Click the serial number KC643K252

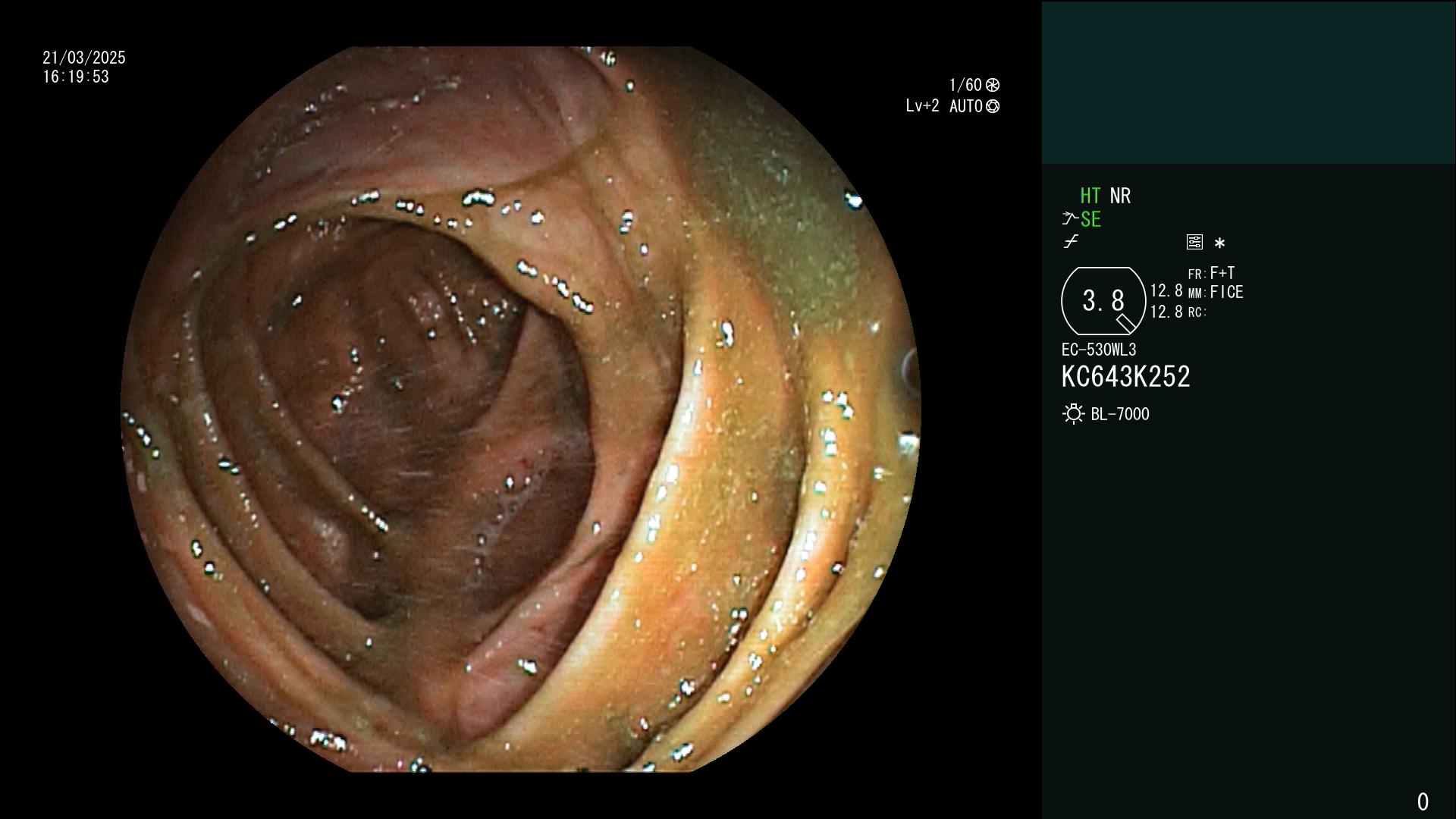click(x=1125, y=377)
